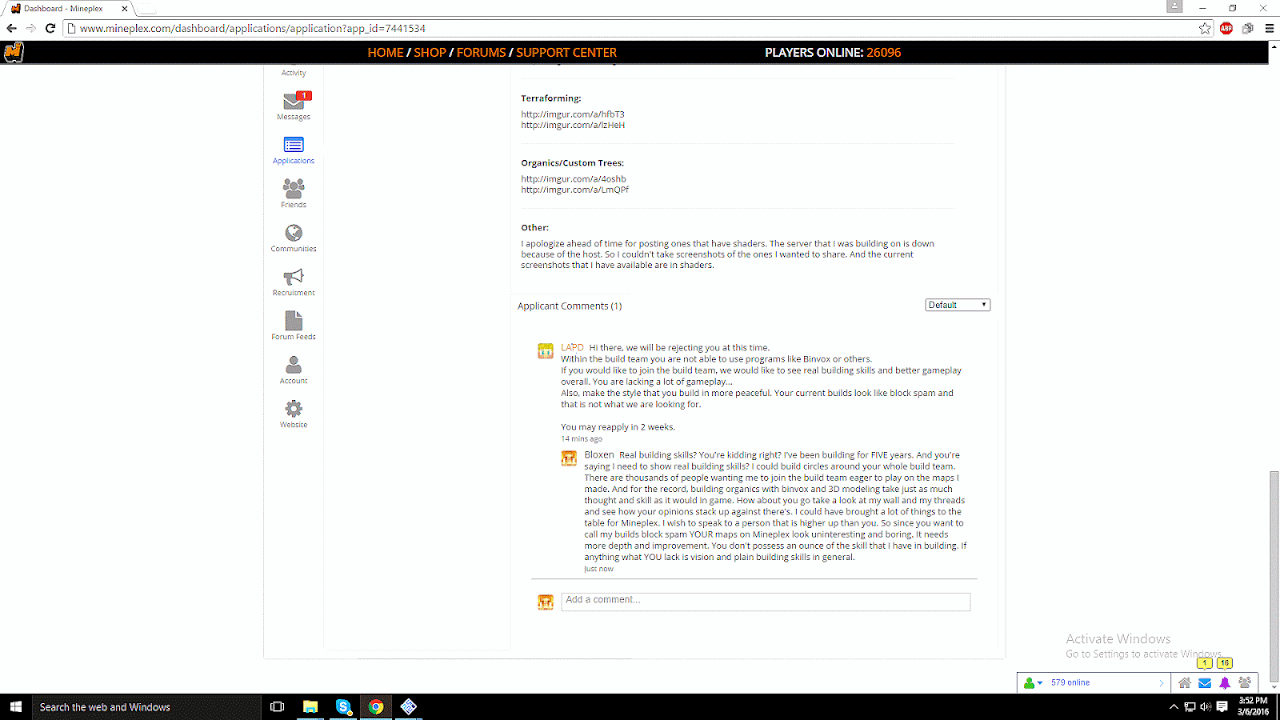Expand chat bar with right chevron

(1162, 683)
